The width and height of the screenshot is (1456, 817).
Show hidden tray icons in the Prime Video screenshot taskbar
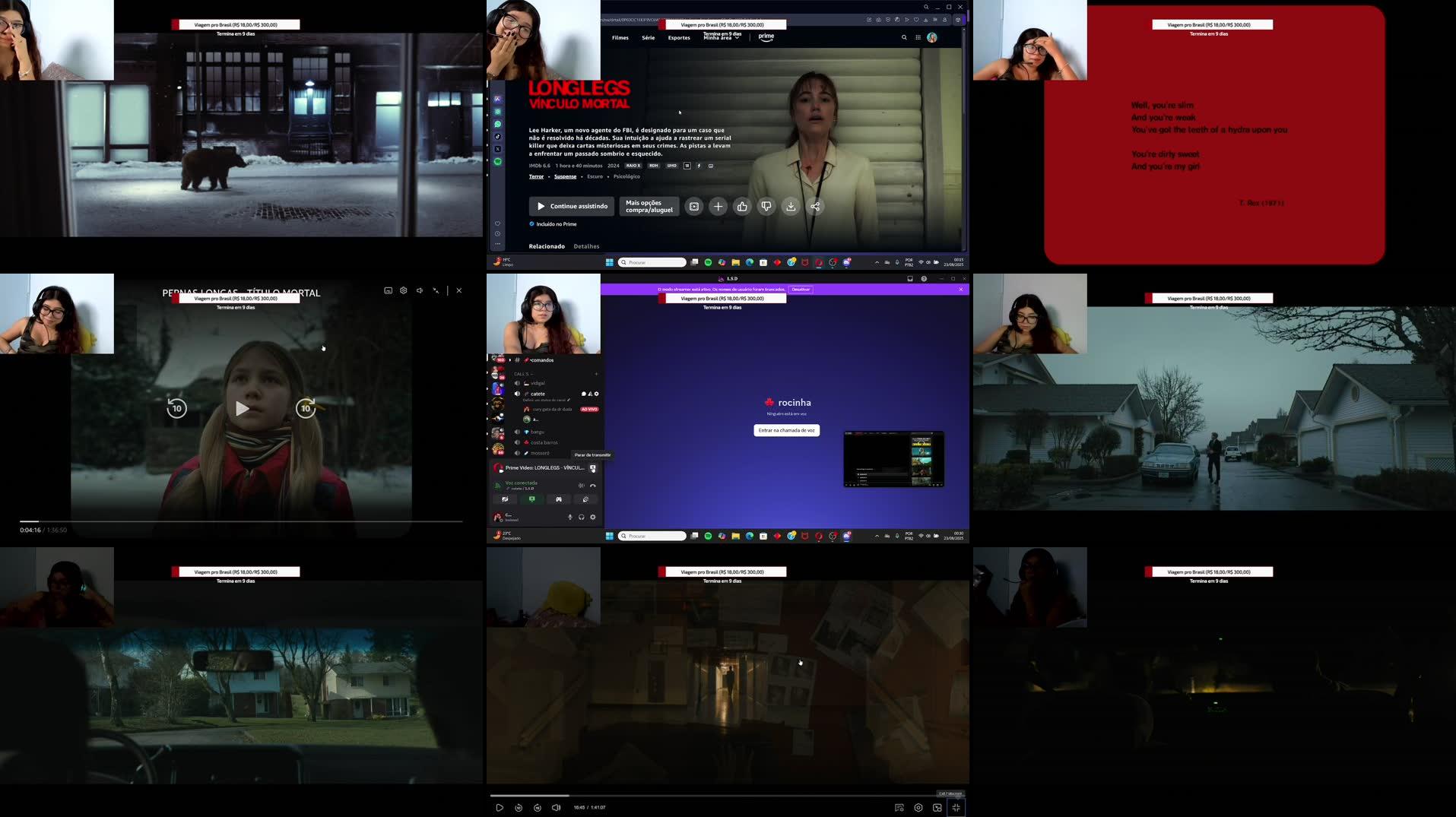pos(877,262)
